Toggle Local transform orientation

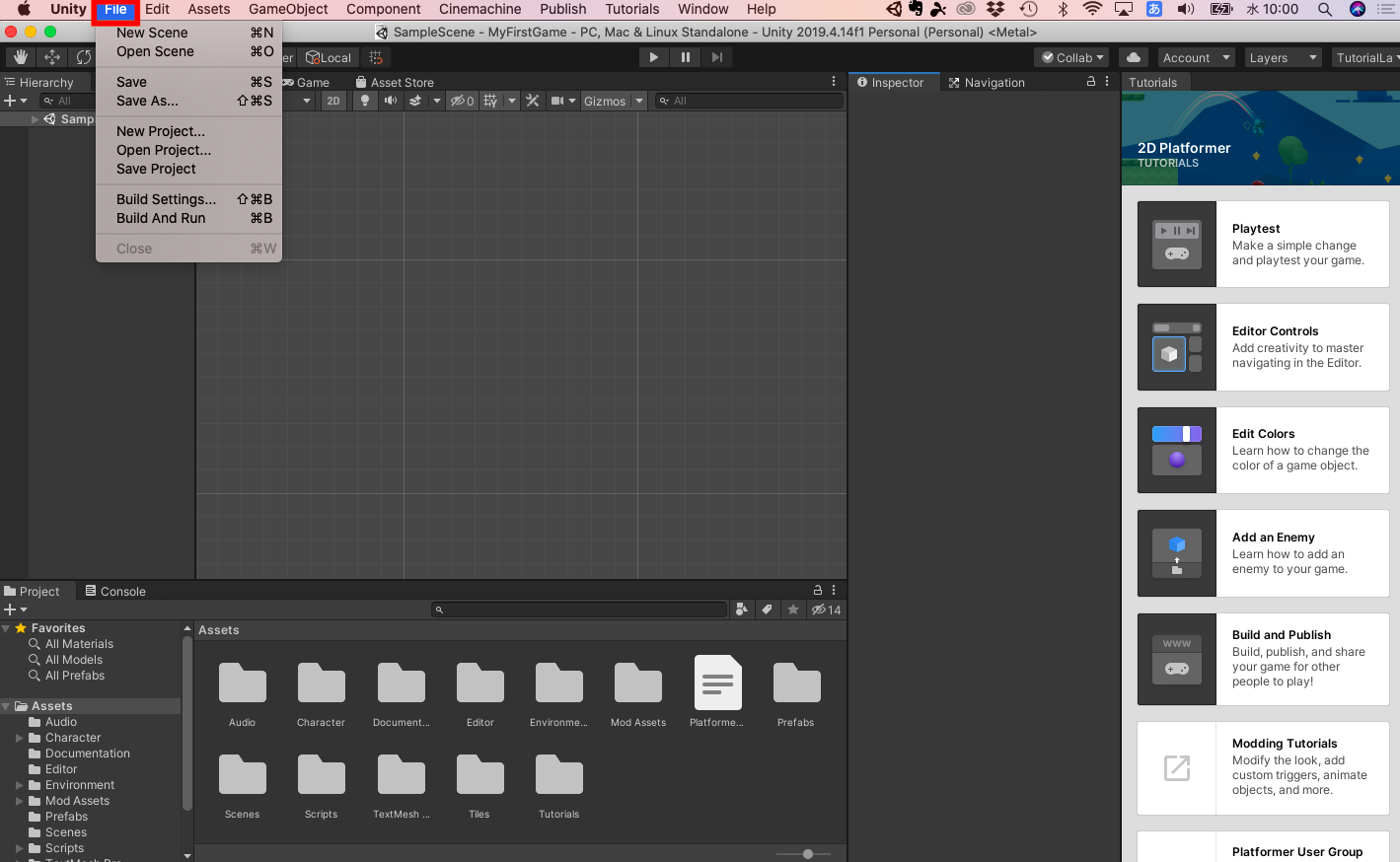pos(329,56)
